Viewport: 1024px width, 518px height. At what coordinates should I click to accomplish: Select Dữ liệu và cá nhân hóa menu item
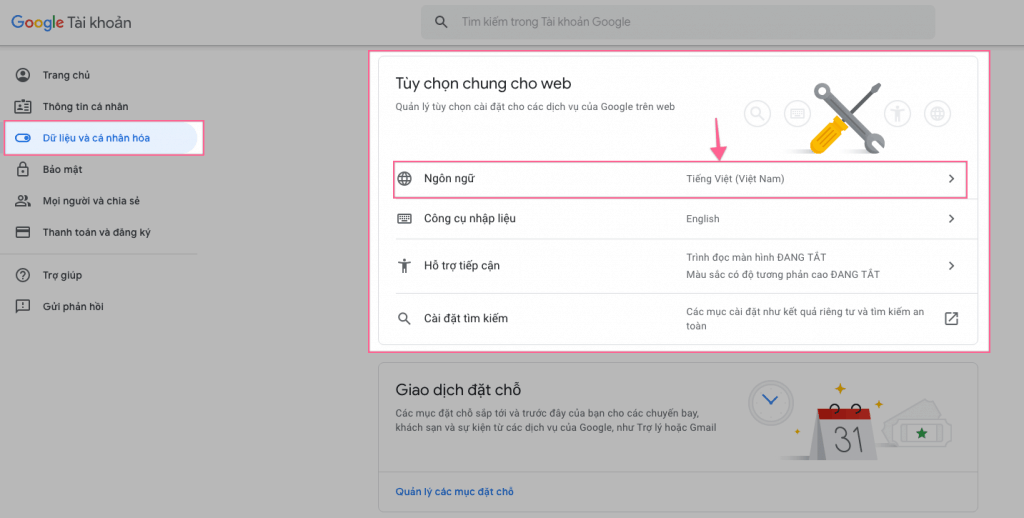96,138
